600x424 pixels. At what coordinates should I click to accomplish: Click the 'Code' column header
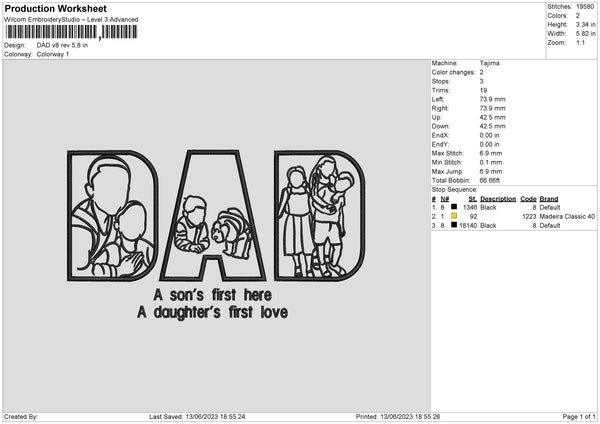point(528,199)
